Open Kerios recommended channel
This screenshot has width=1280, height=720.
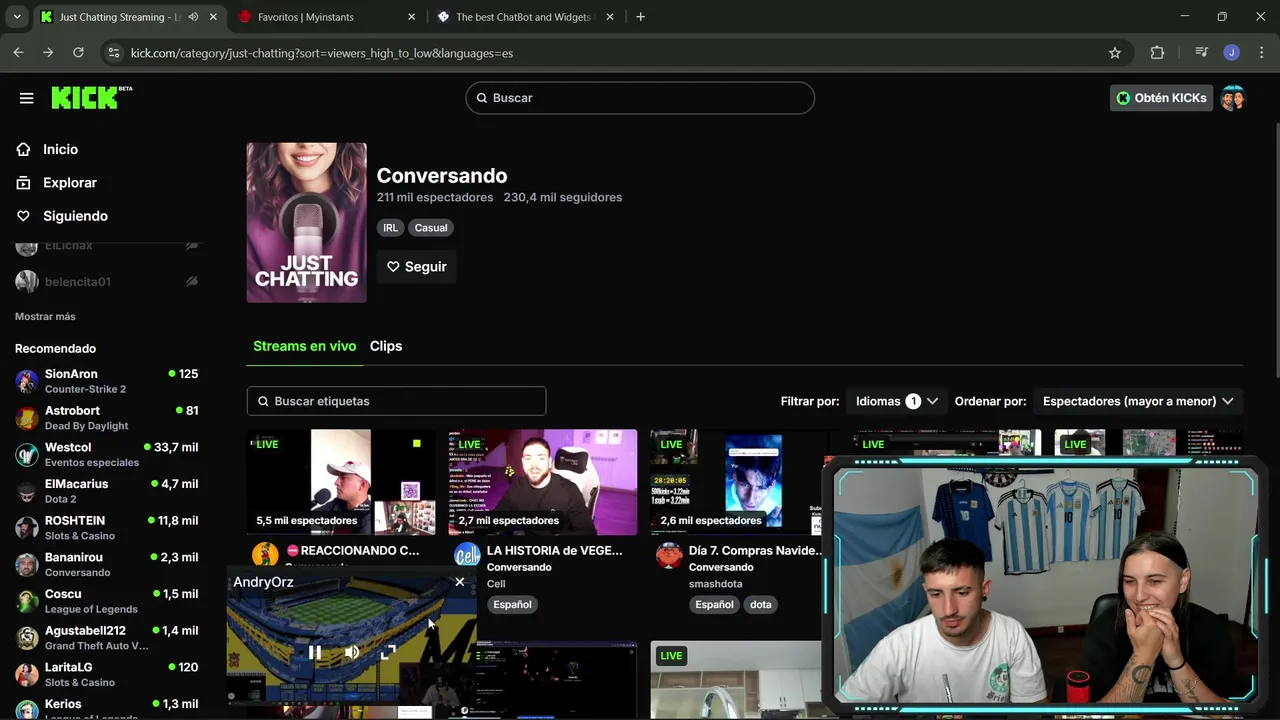tap(107, 708)
